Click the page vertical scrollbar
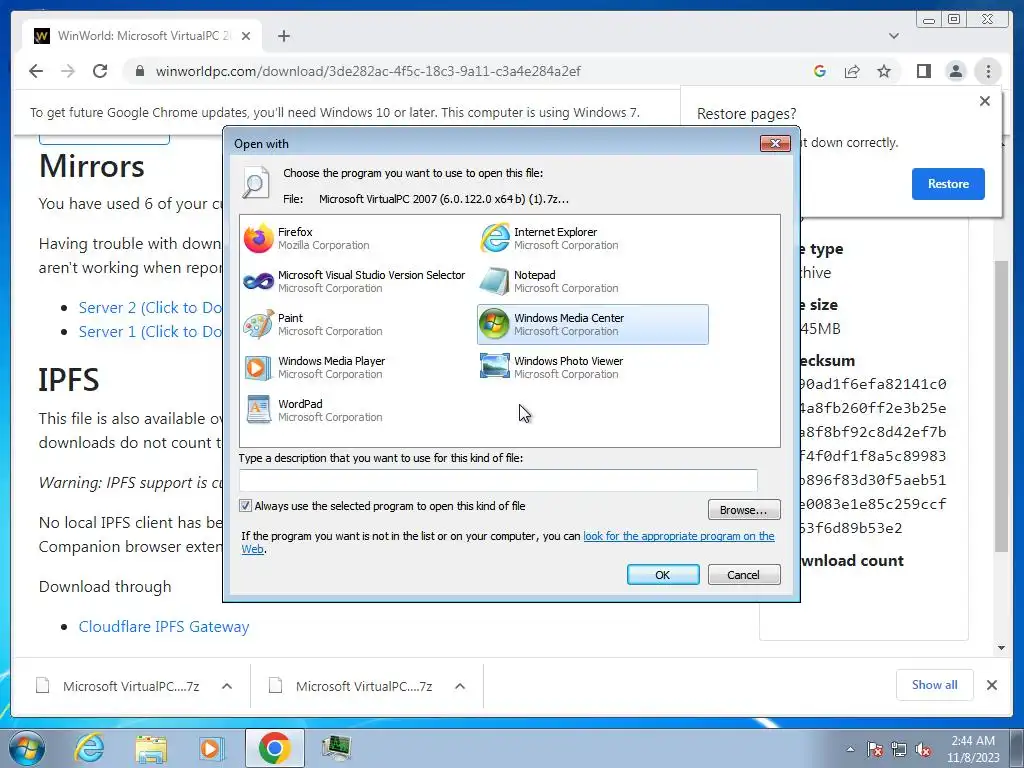Screen dimensions: 1024x768 [1001, 406]
